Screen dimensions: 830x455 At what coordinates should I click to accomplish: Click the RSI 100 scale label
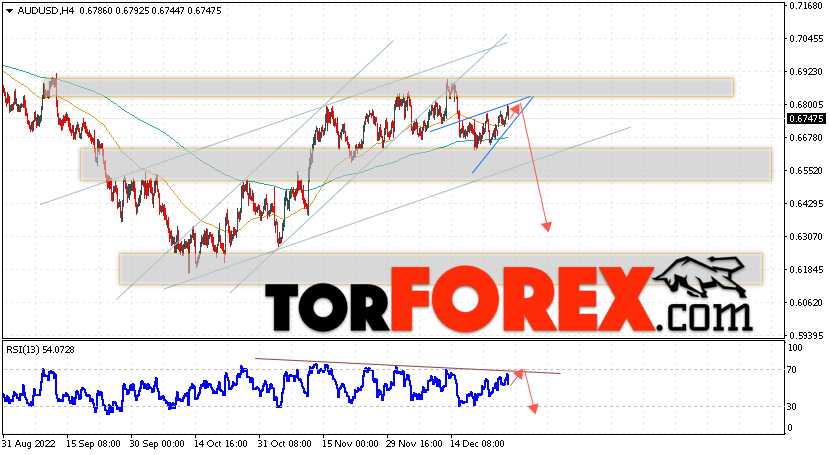click(795, 348)
